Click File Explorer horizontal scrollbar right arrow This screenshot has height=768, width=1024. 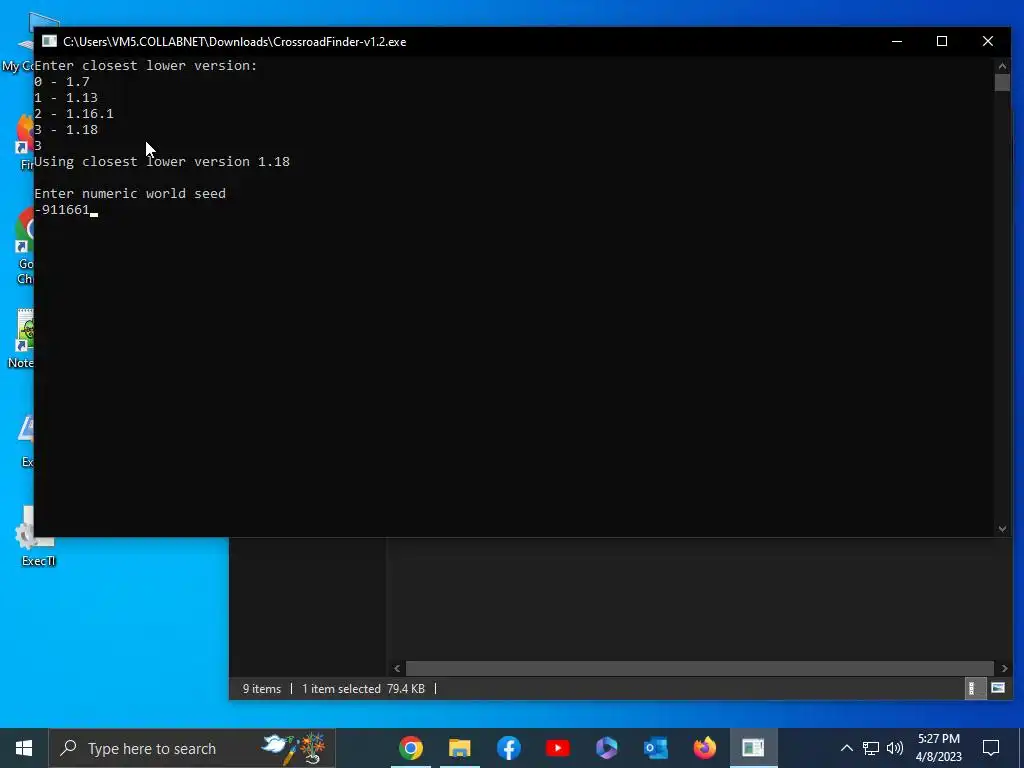point(1004,668)
